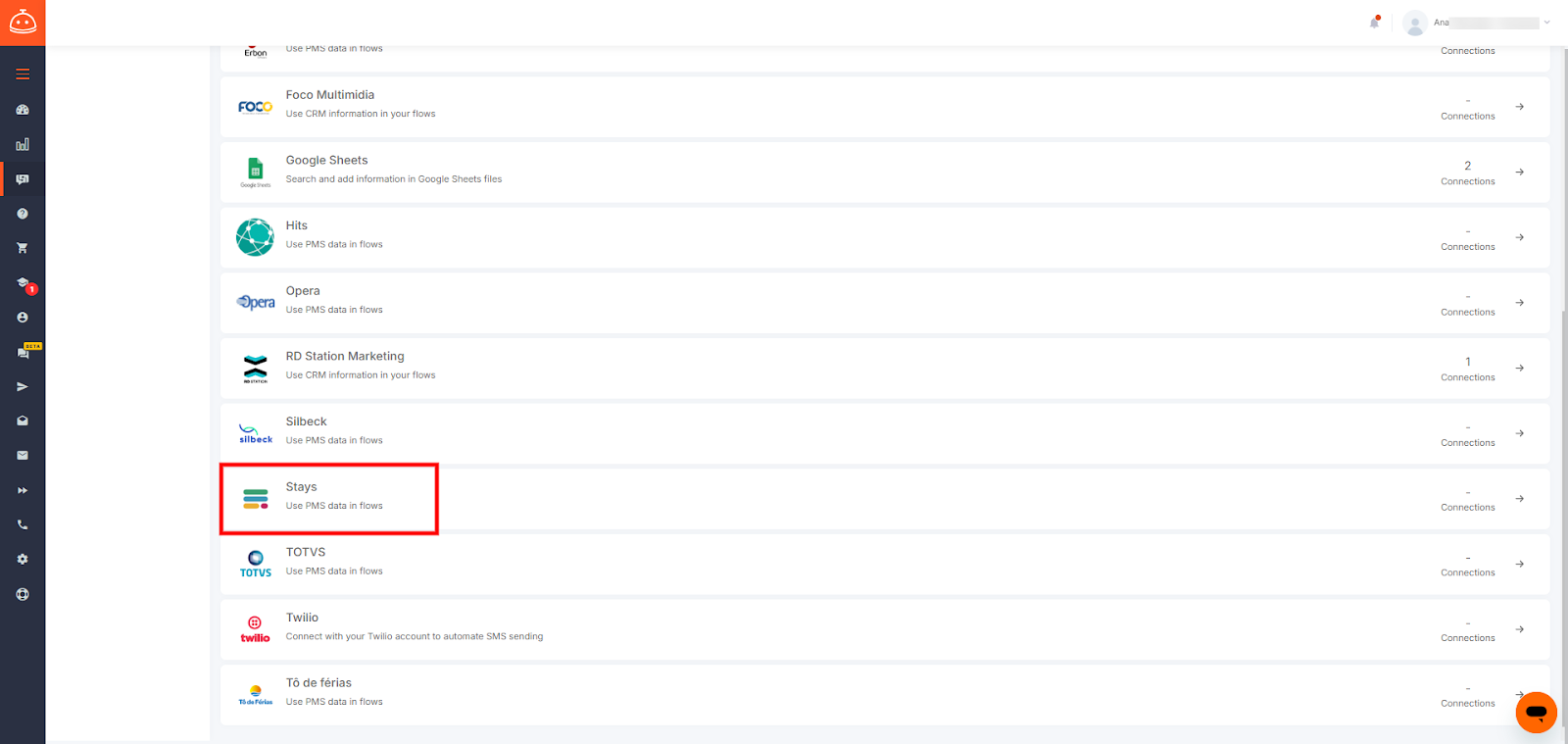The height and width of the screenshot is (744, 1568).
Task: Open the dashboard gauge icon in sidebar
Action: pos(23,110)
